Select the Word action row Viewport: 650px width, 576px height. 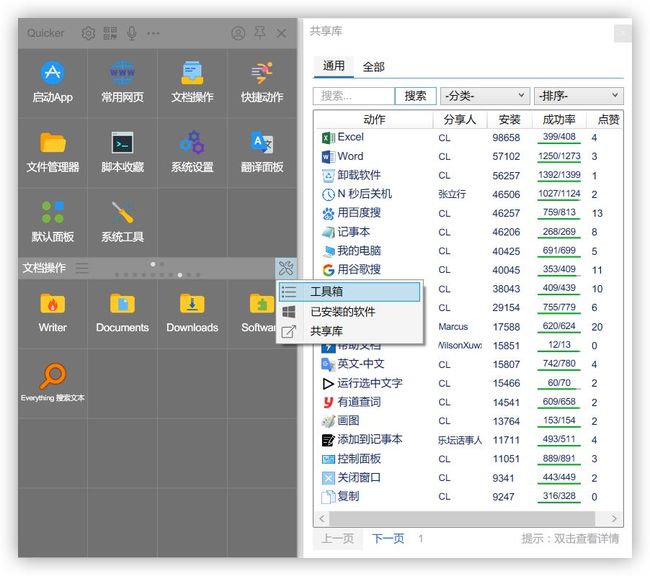[x=468, y=156]
